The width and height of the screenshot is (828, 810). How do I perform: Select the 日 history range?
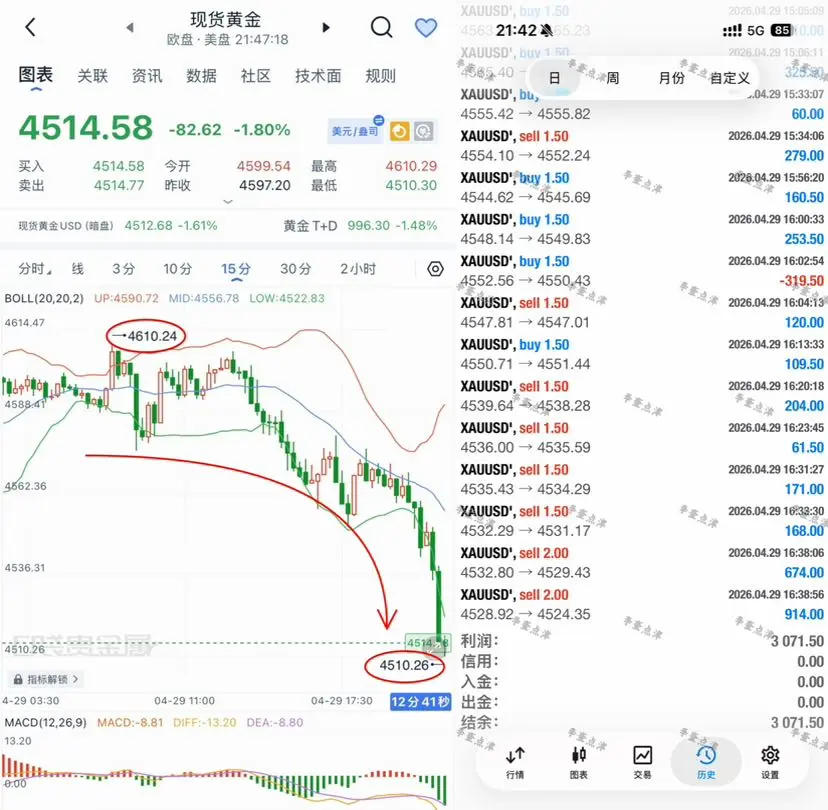(554, 78)
